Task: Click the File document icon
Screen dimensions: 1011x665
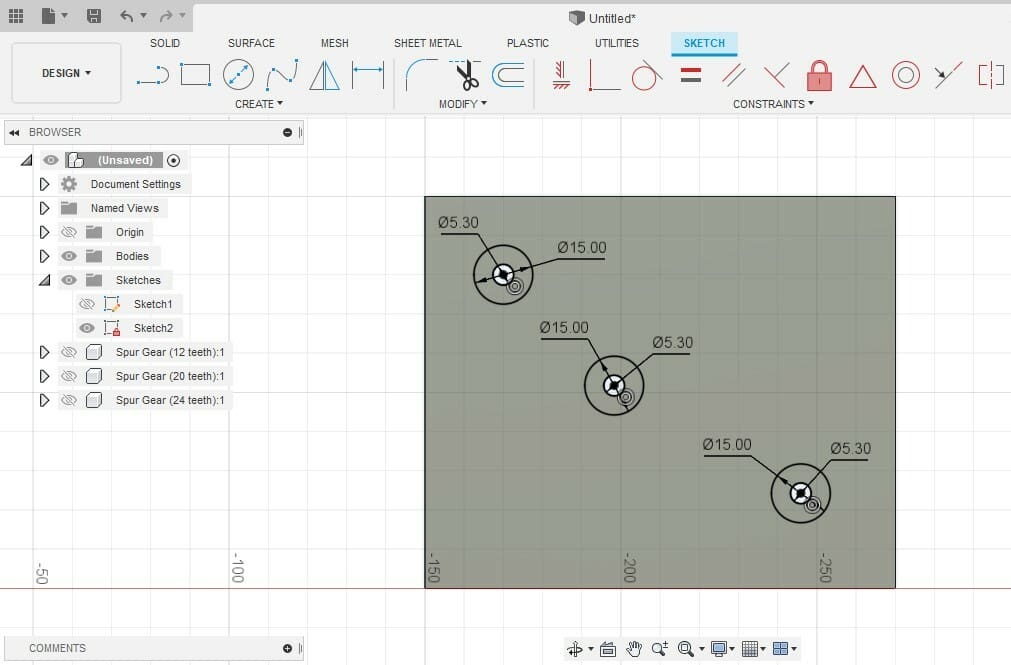Action: pos(48,15)
